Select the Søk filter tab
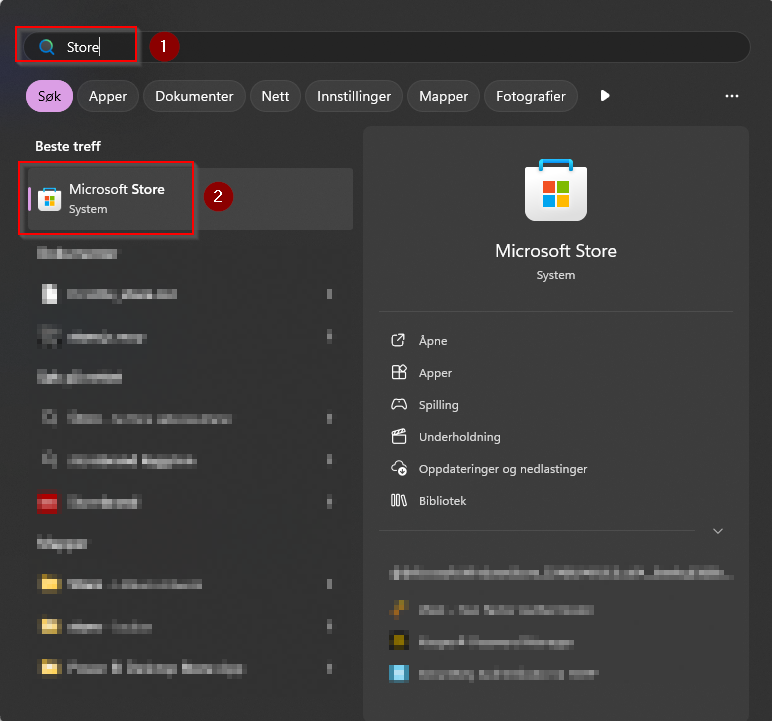The image size is (772, 721). tap(49, 96)
